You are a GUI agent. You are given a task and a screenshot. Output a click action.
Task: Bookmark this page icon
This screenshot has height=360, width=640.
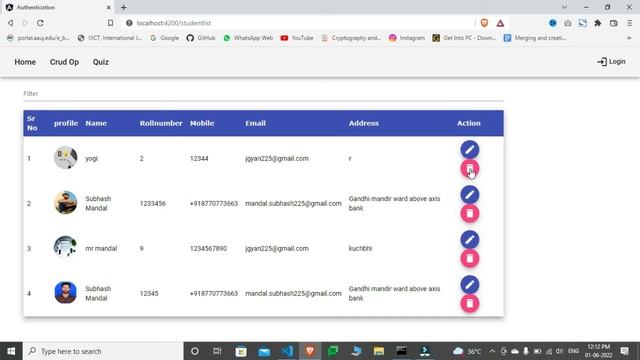point(110,23)
